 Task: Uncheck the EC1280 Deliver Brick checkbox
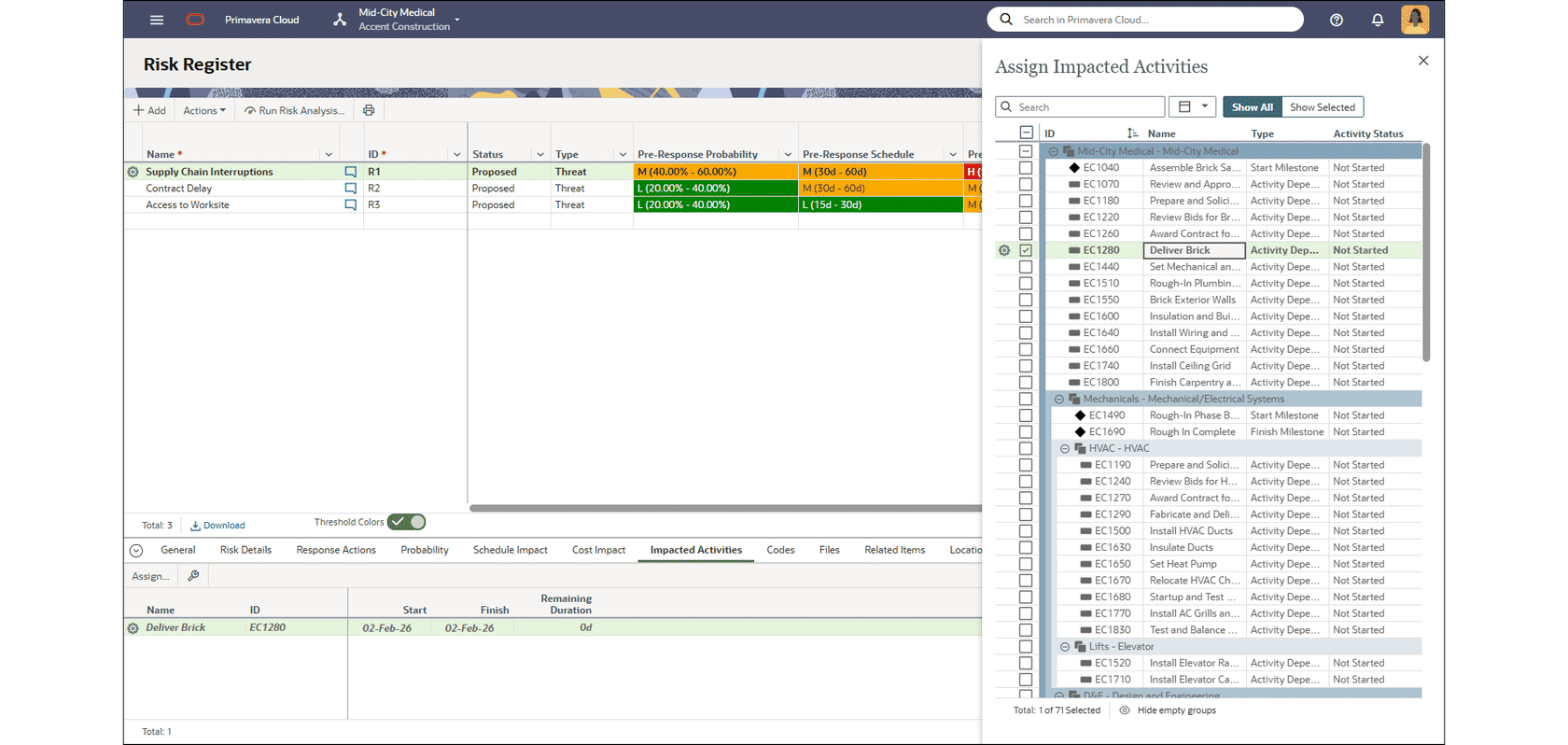tap(1026, 250)
